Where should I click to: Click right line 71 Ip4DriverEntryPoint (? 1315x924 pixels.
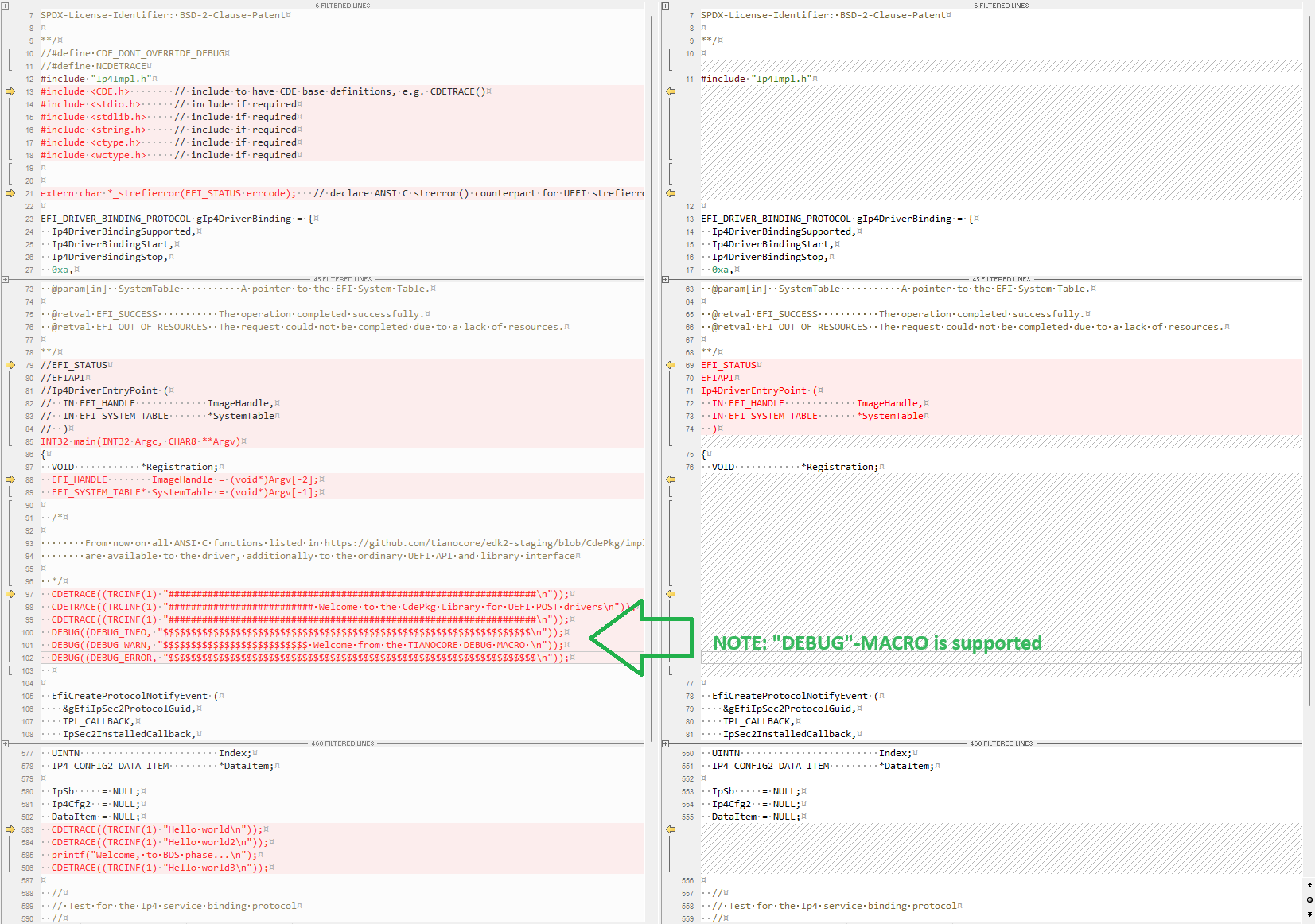coord(762,390)
